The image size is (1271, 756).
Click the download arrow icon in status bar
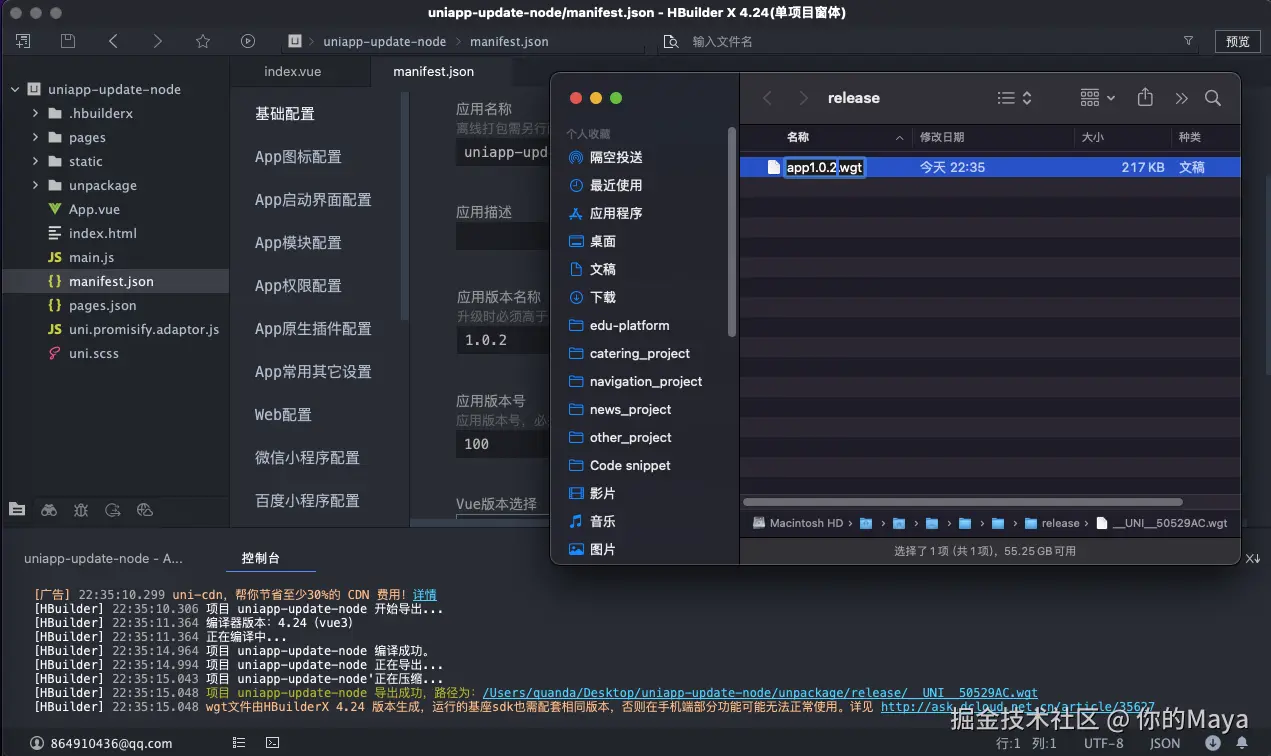pos(1213,743)
